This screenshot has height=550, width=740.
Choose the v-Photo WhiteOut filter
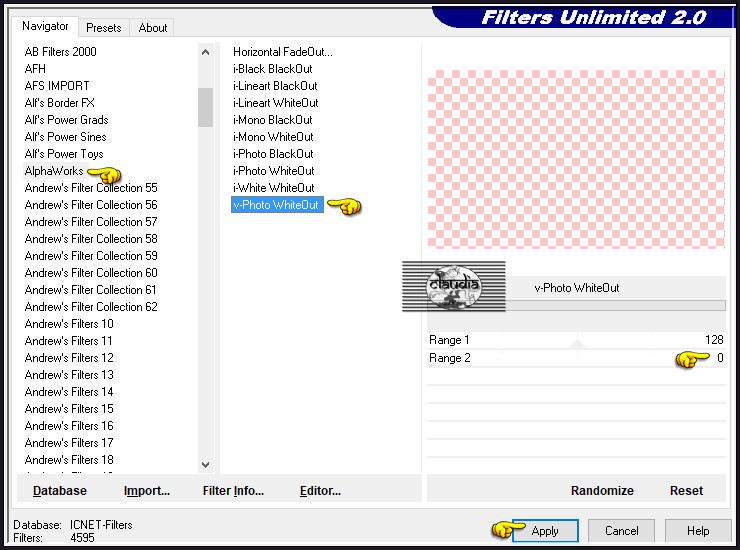[x=277, y=205]
